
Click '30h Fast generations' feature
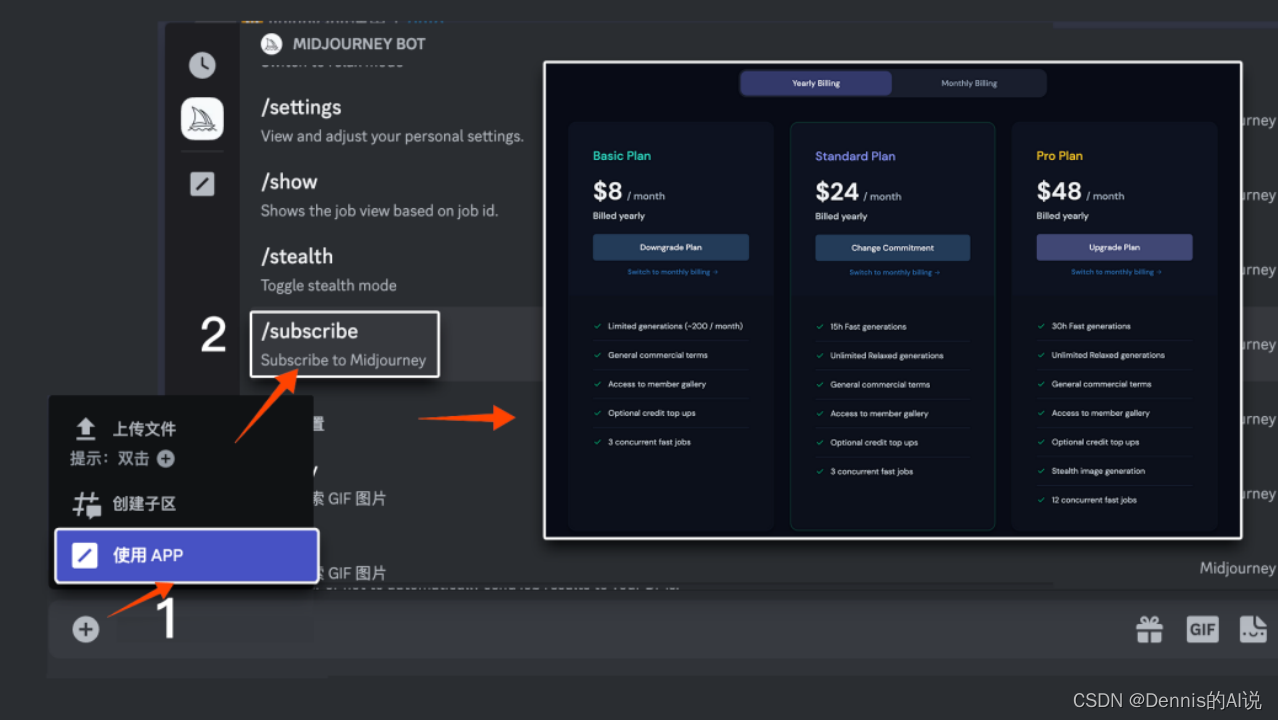point(1091,326)
